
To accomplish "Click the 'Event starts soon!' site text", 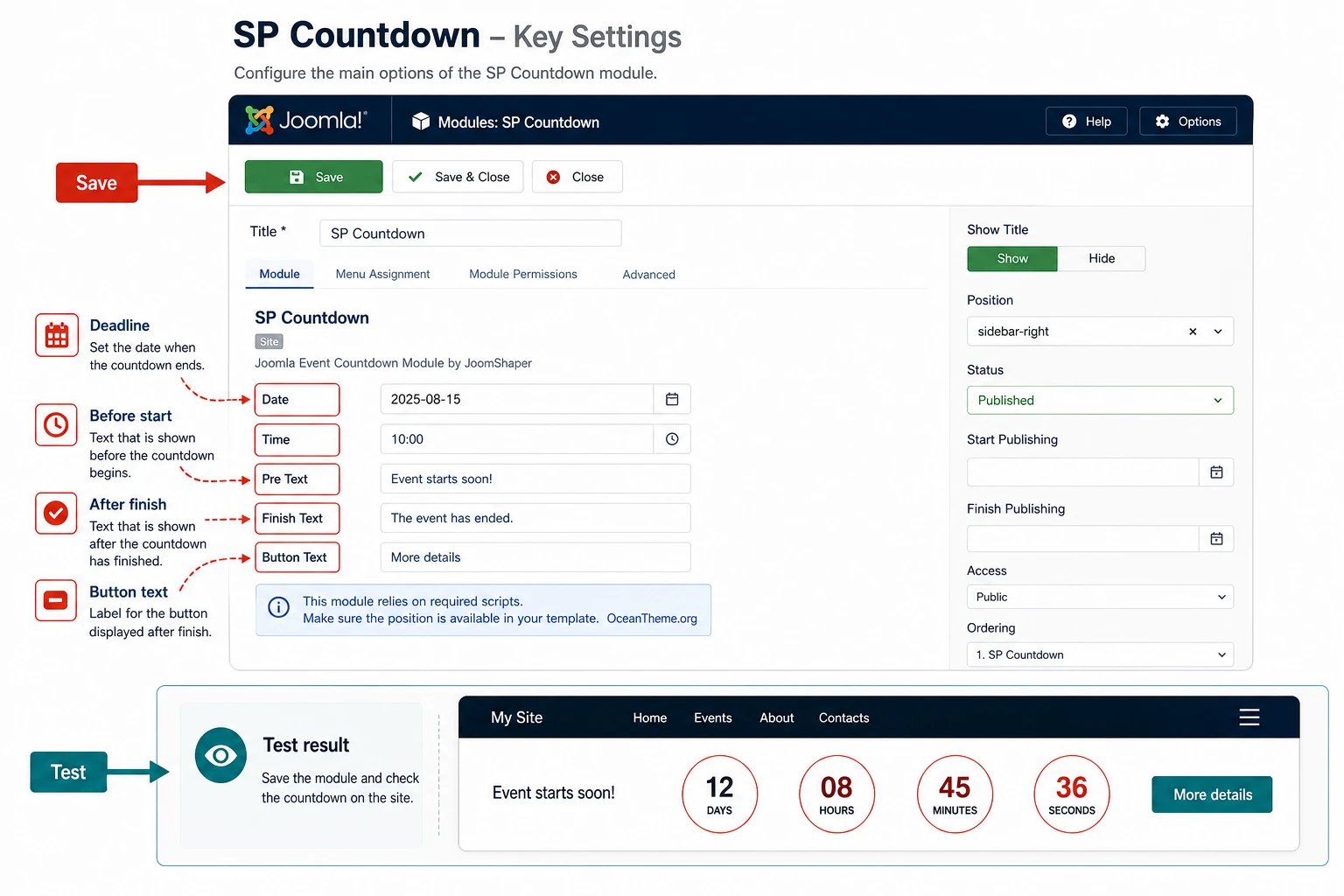I will point(554,793).
